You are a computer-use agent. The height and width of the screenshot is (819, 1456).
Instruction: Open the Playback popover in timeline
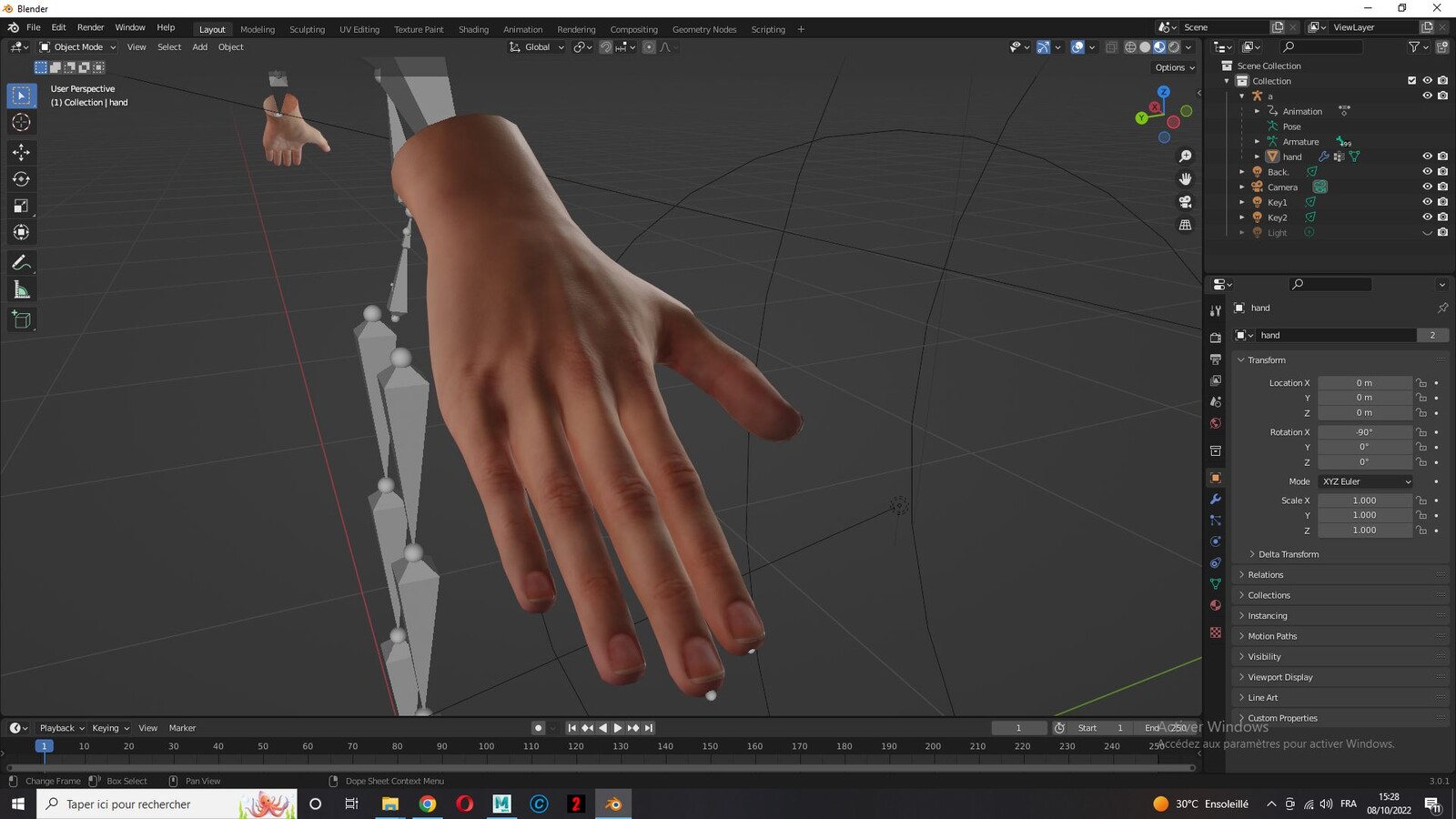coord(61,728)
